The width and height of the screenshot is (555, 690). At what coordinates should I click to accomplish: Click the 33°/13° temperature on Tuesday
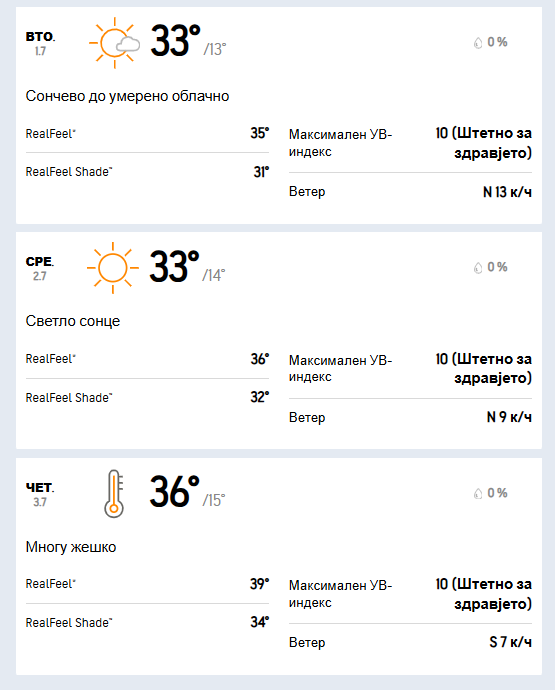(x=188, y=41)
